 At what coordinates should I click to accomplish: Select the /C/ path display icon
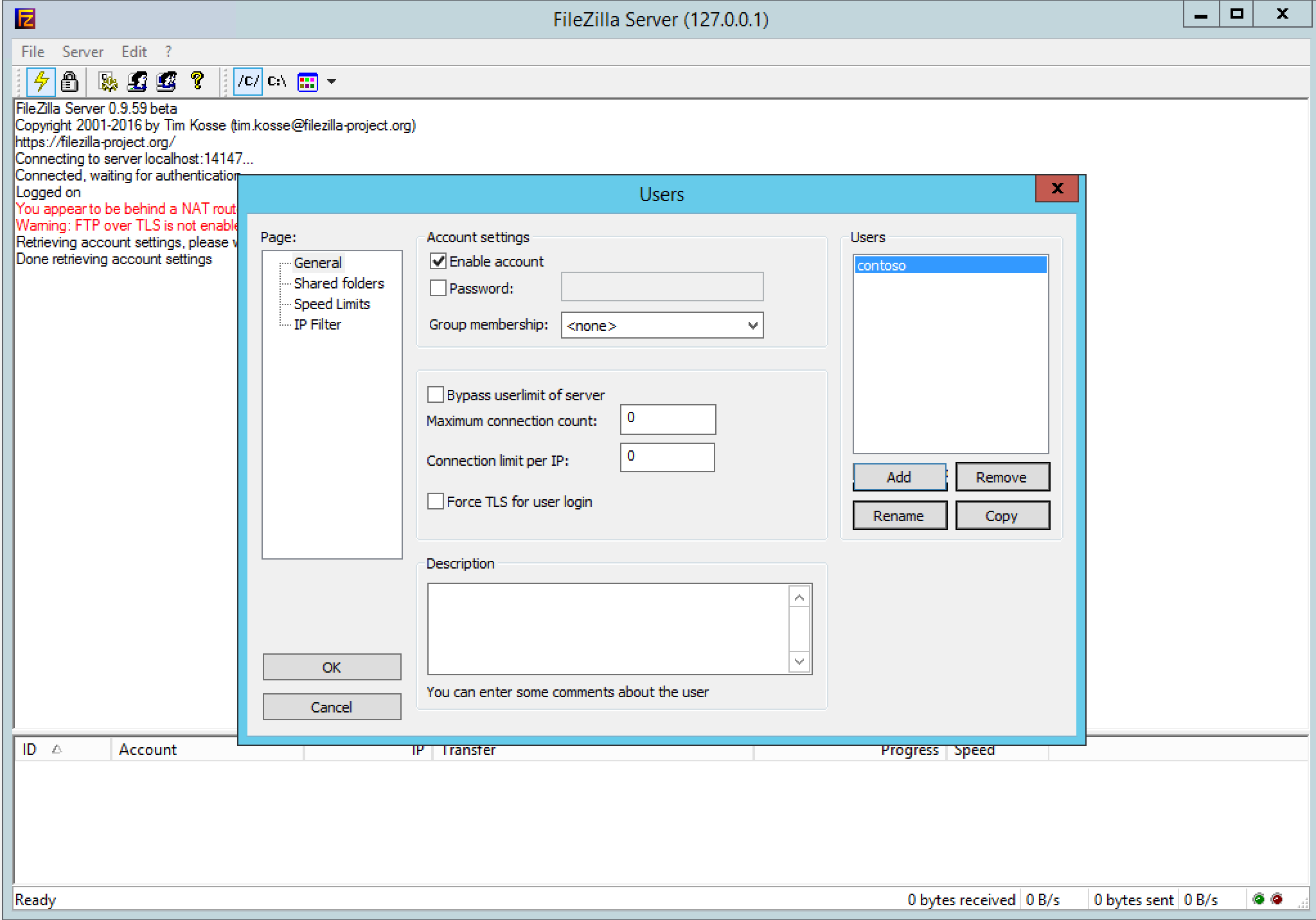(248, 82)
